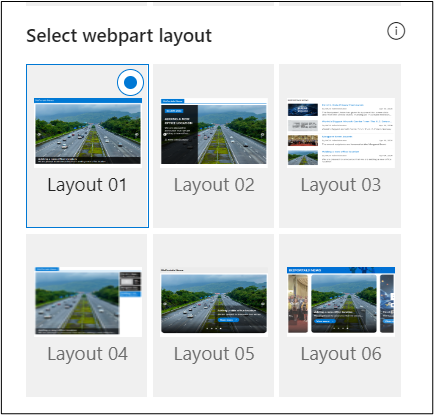434x415 pixels.
Task: Click the Layout 01 text label
Action: tap(87, 185)
